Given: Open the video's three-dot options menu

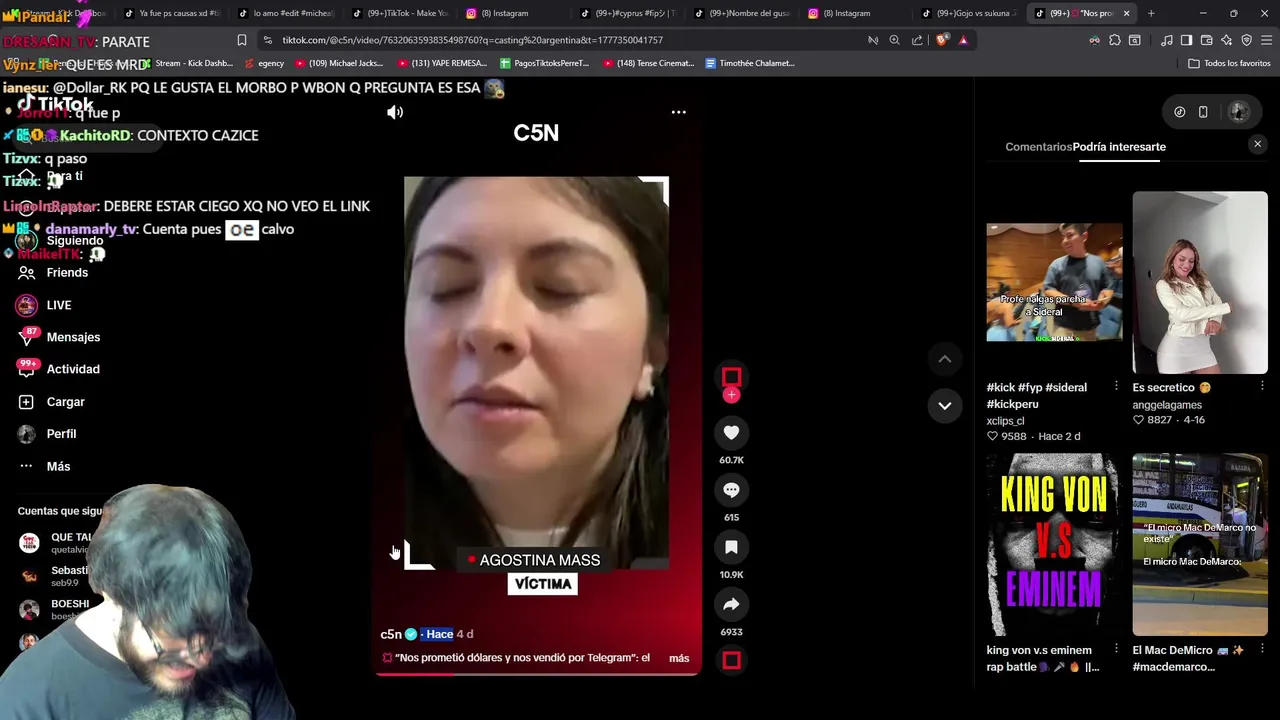Looking at the screenshot, I should pyautogui.click(x=679, y=112).
